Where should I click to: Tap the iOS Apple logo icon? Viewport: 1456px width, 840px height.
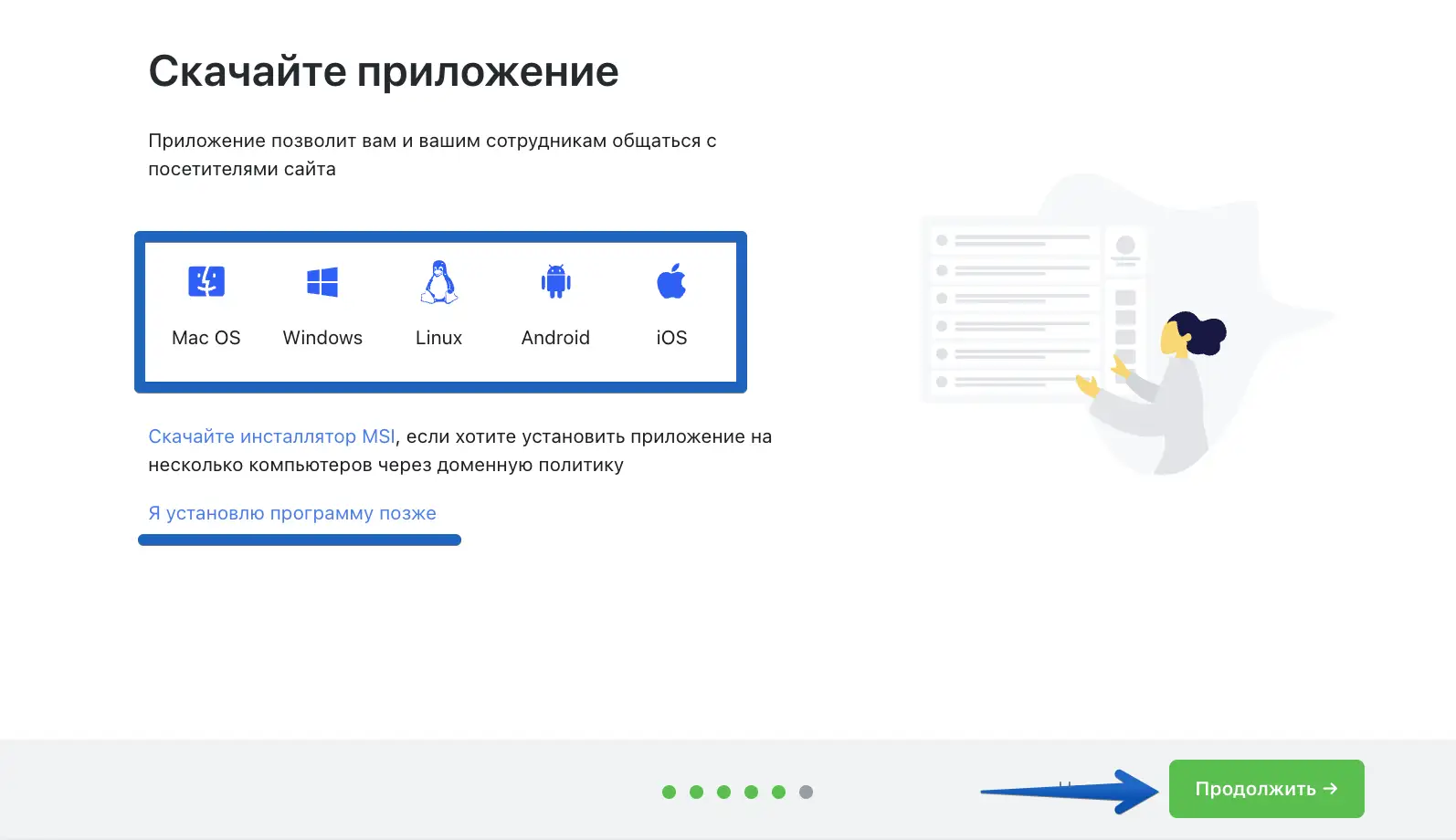click(671, 281)
